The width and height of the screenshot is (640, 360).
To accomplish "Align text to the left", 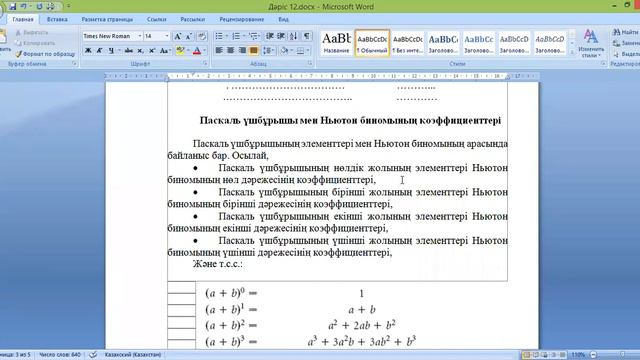I will click(219, 51).
